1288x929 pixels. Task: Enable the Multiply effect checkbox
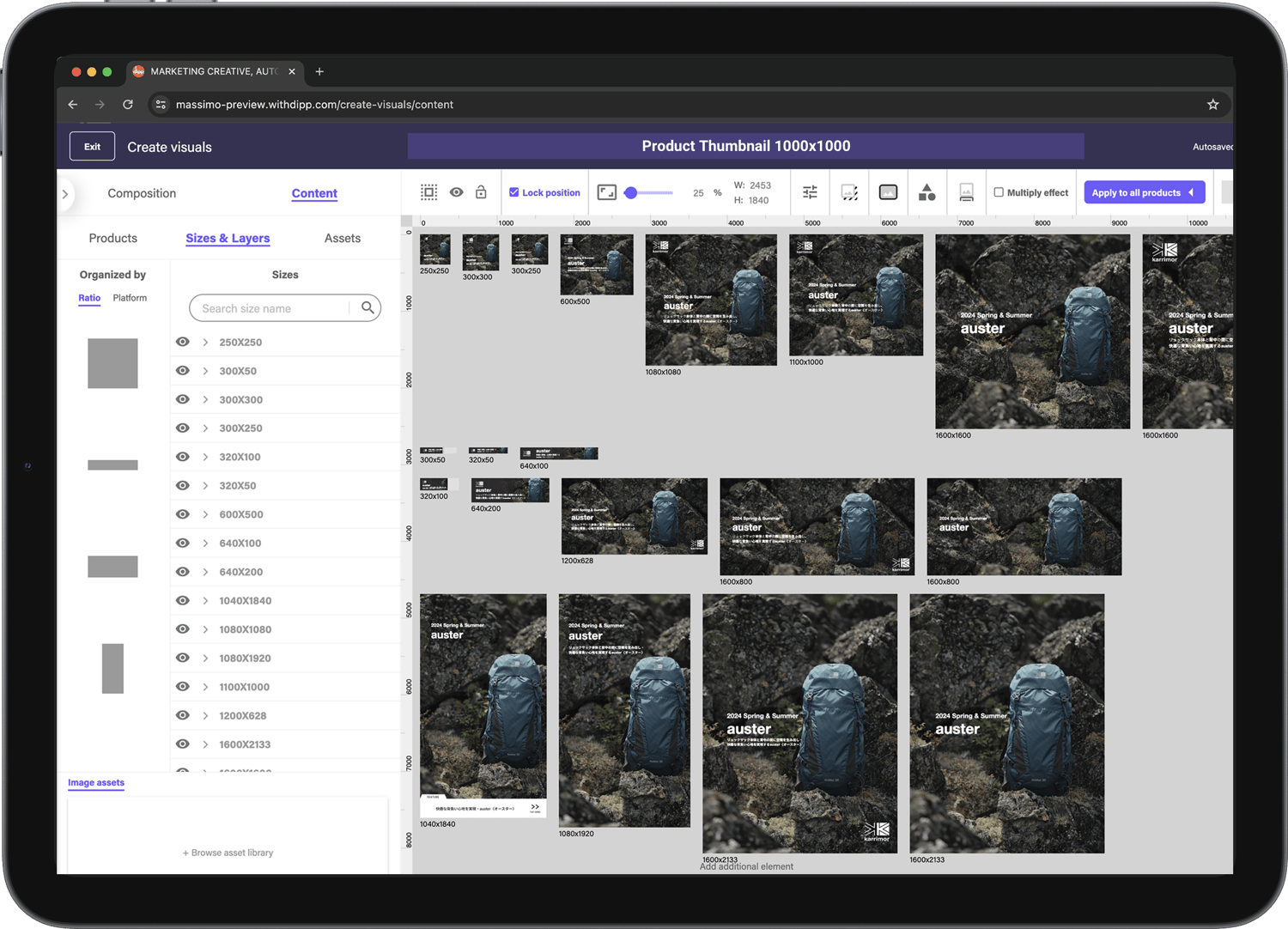point(1000,192)
